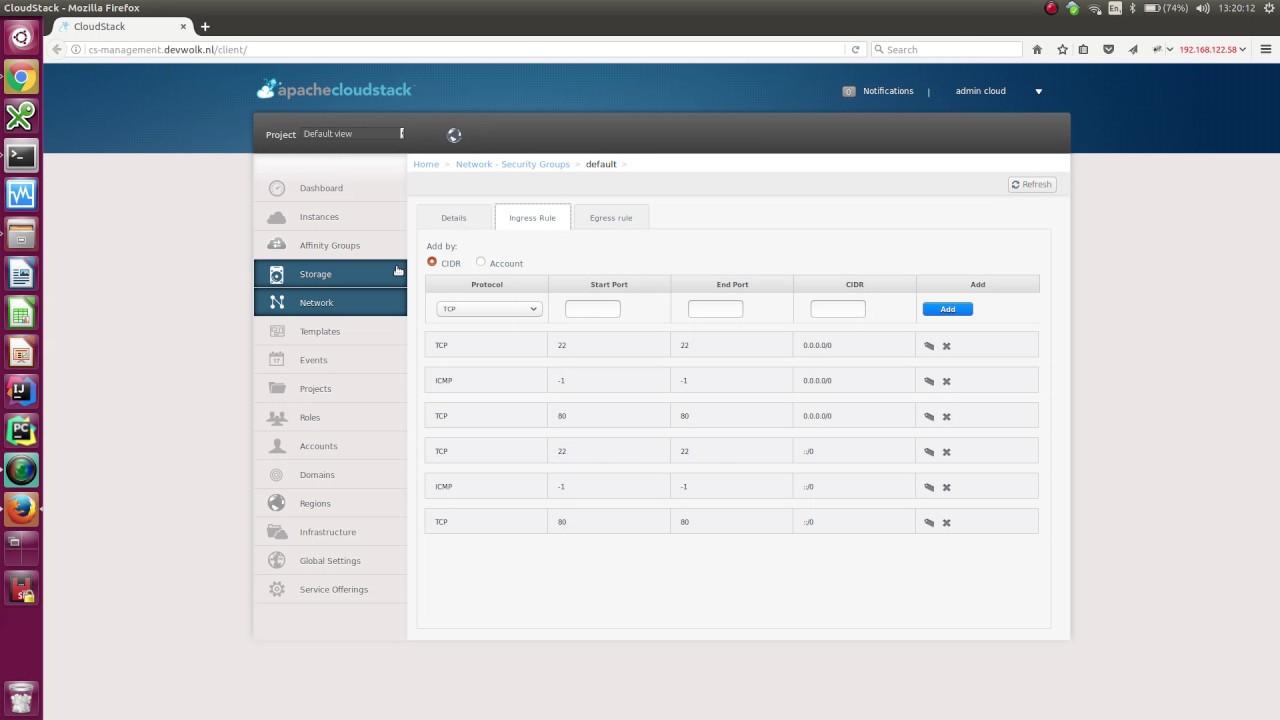Click the paper plane toolbar icon
This screenshot has height=720, width=1280.
click(1133, 49)
